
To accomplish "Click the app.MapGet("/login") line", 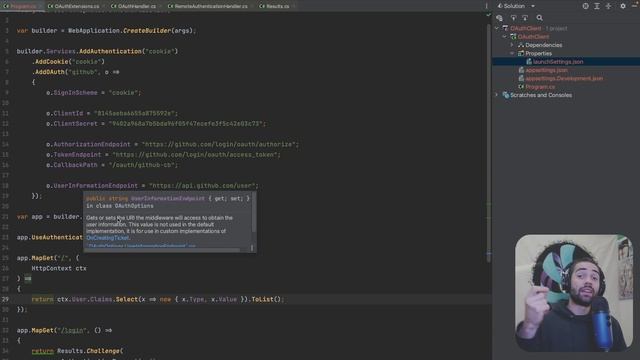I will pyautogui.click(x=64, y=330).
